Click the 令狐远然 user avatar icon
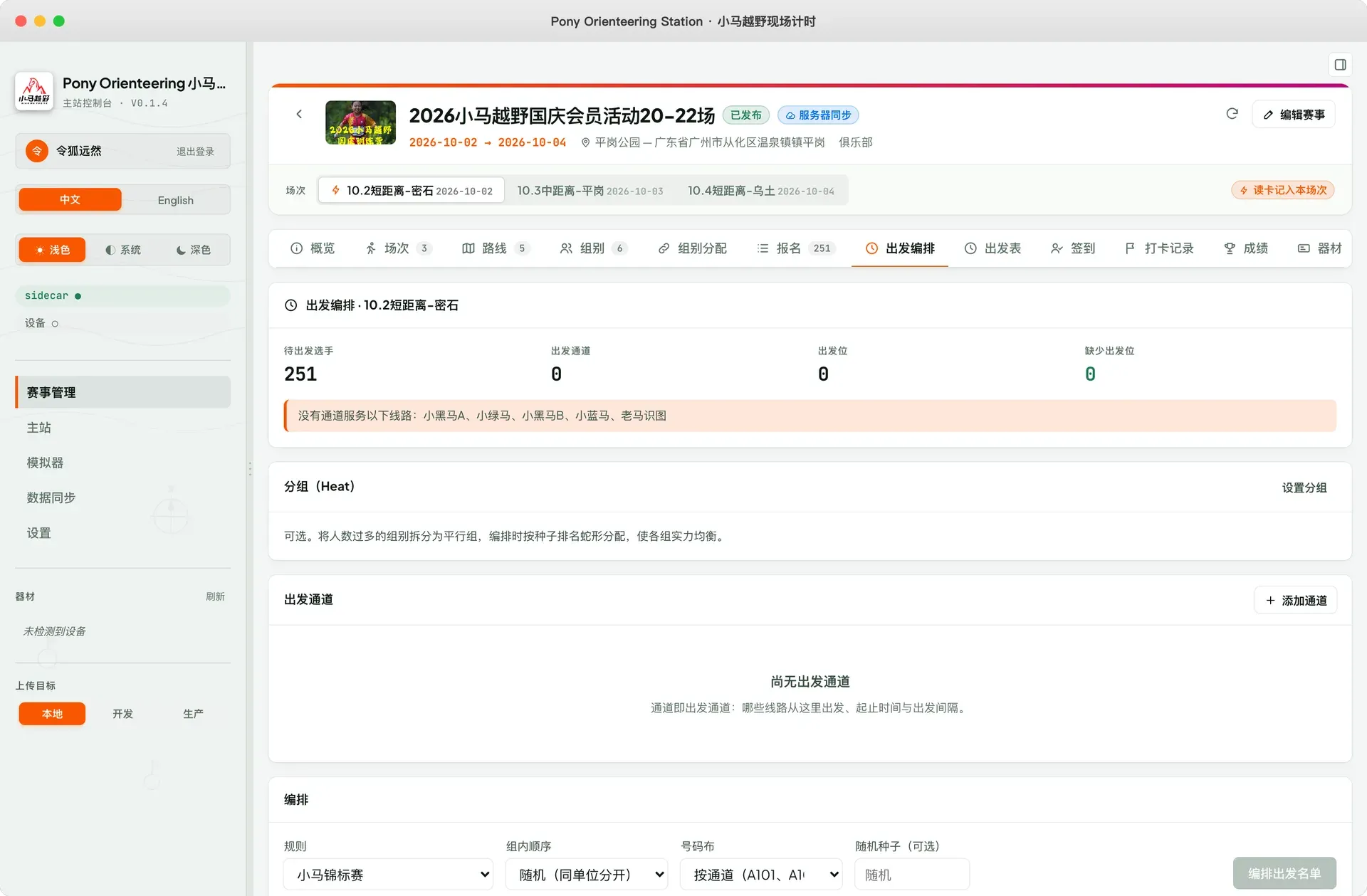 [x=37, y=151]
